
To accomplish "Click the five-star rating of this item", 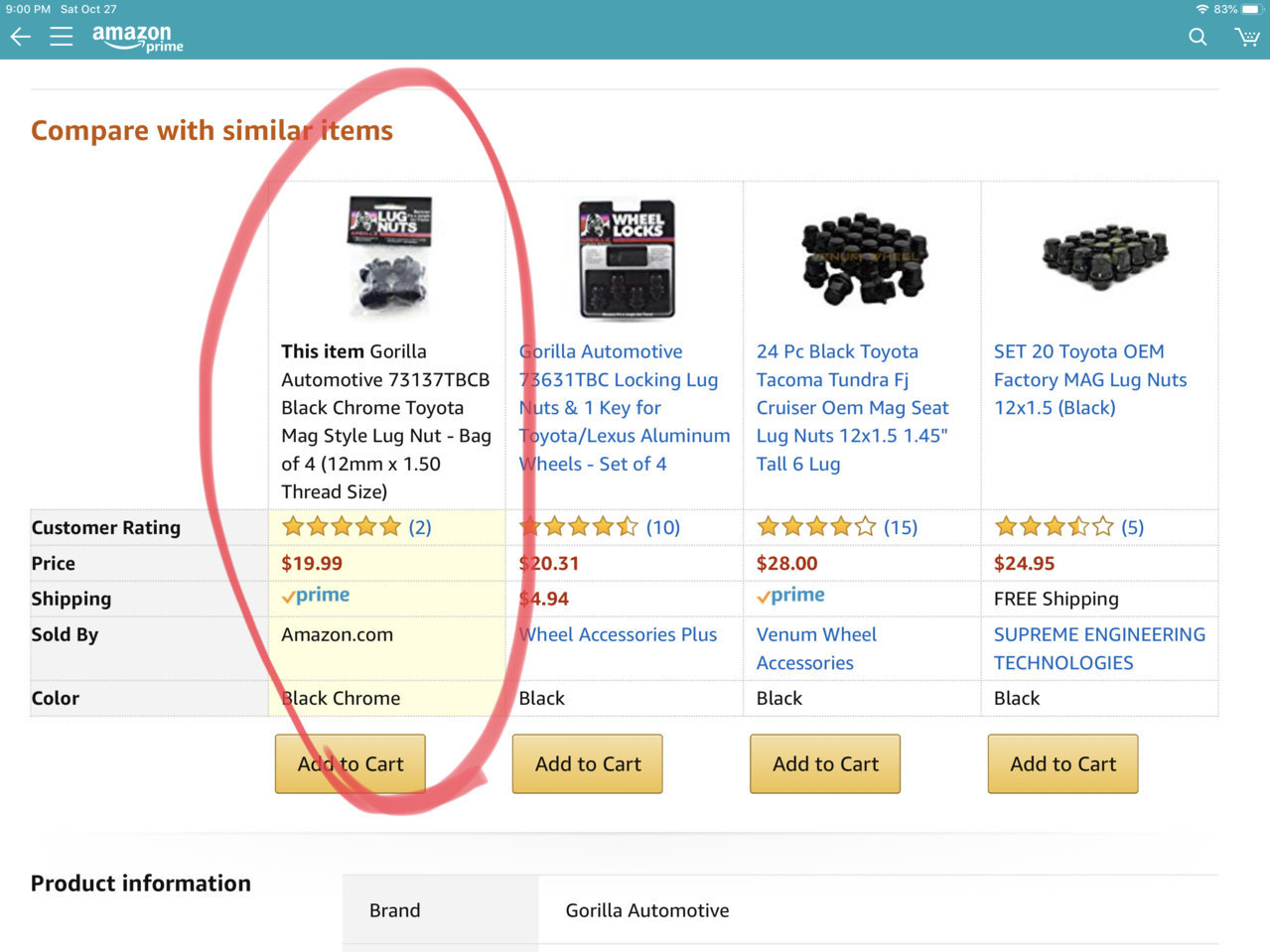I will point(341,527).
